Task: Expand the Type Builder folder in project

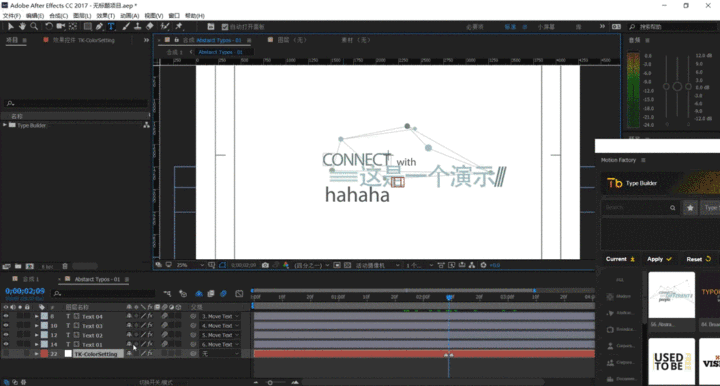Action: (x=5, y=125)
